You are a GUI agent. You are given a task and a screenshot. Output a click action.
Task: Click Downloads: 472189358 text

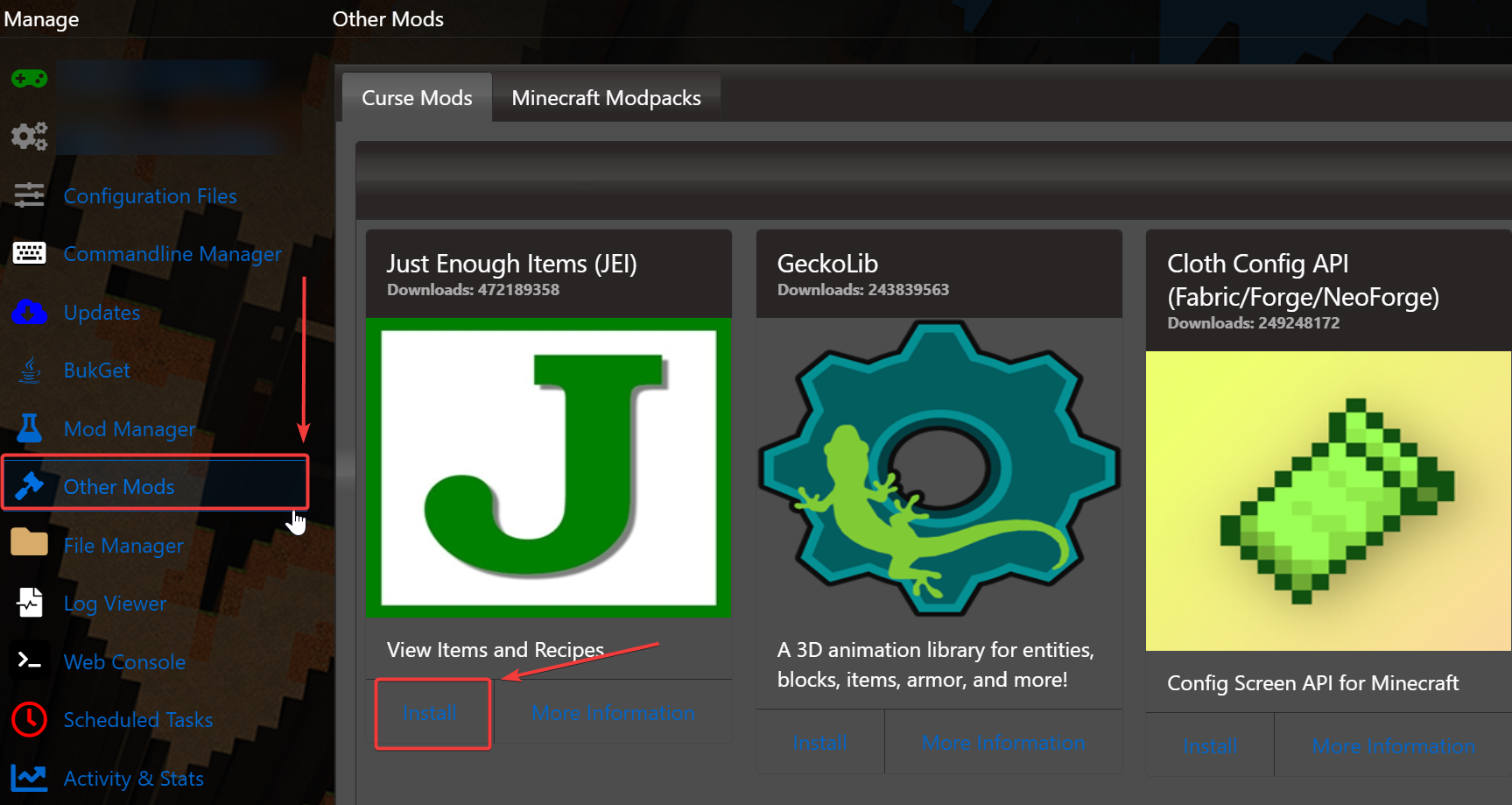pos(473,290)
